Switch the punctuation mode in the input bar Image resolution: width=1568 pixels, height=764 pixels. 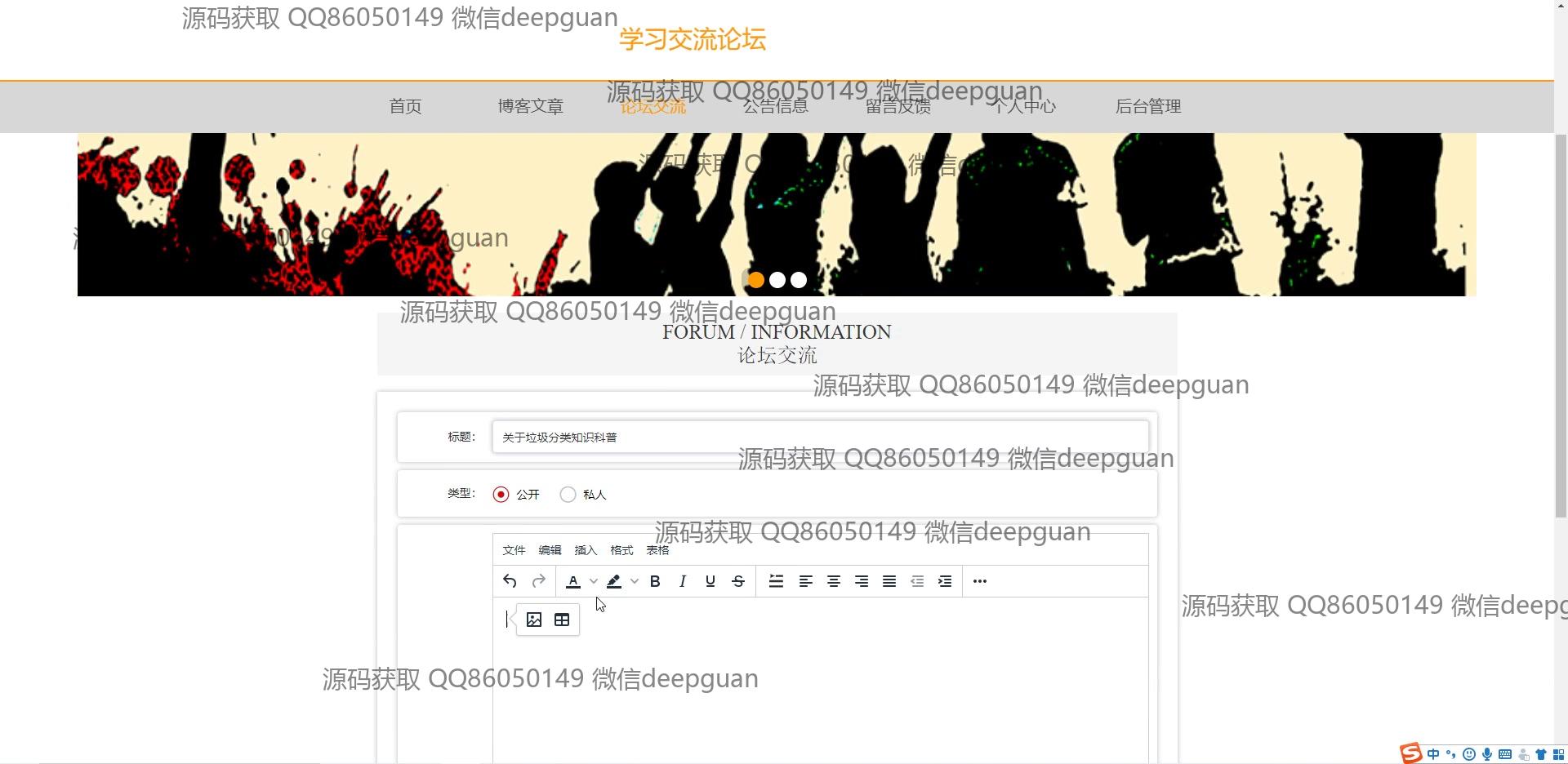[1450, 754]
